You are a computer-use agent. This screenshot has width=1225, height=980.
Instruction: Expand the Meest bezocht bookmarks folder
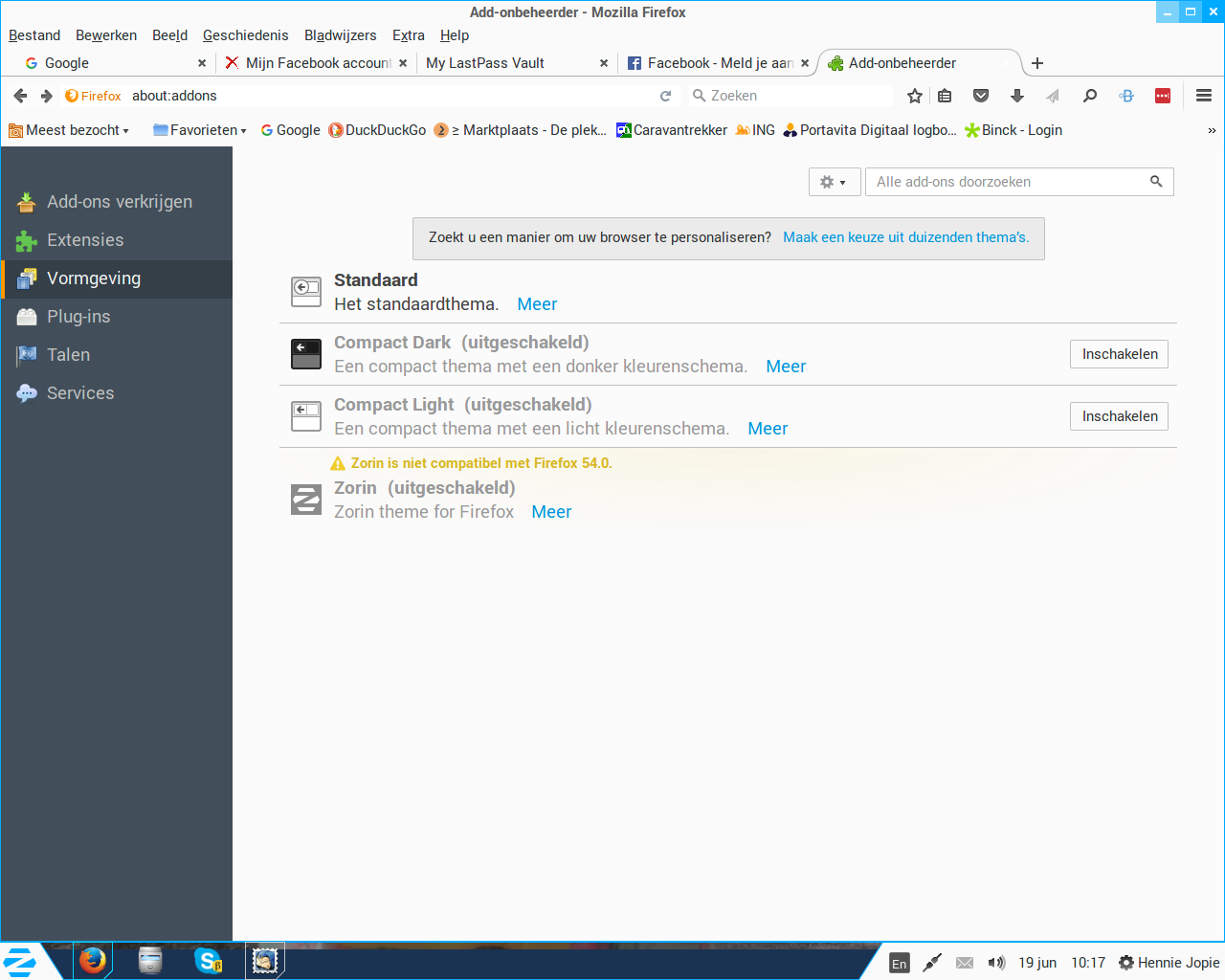tap(69, 130)
